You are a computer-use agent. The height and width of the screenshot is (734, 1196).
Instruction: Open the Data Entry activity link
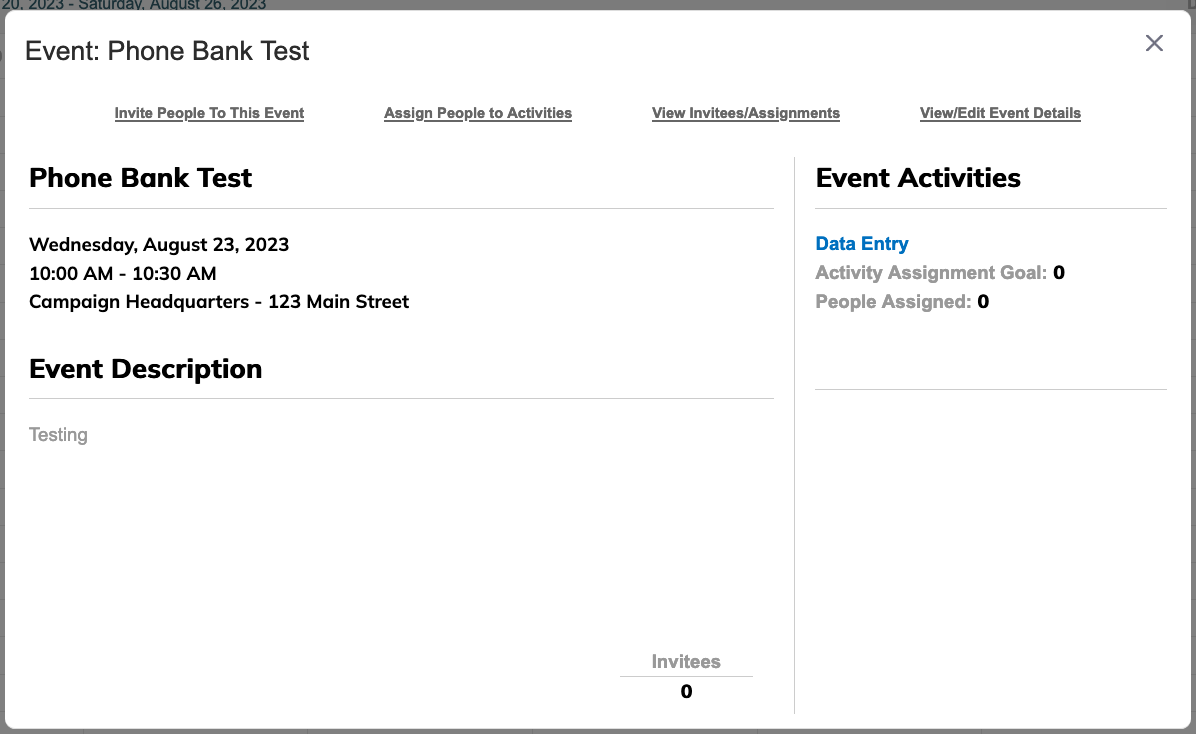[862, 243]
